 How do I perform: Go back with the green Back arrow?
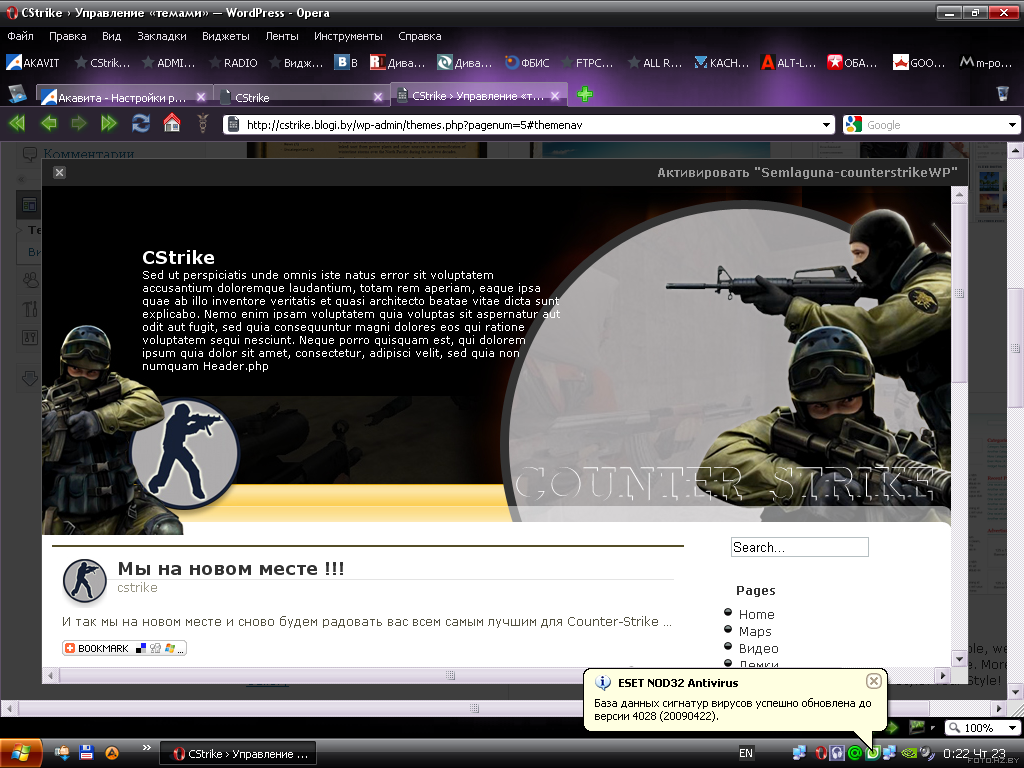click(x=48, y=123)
